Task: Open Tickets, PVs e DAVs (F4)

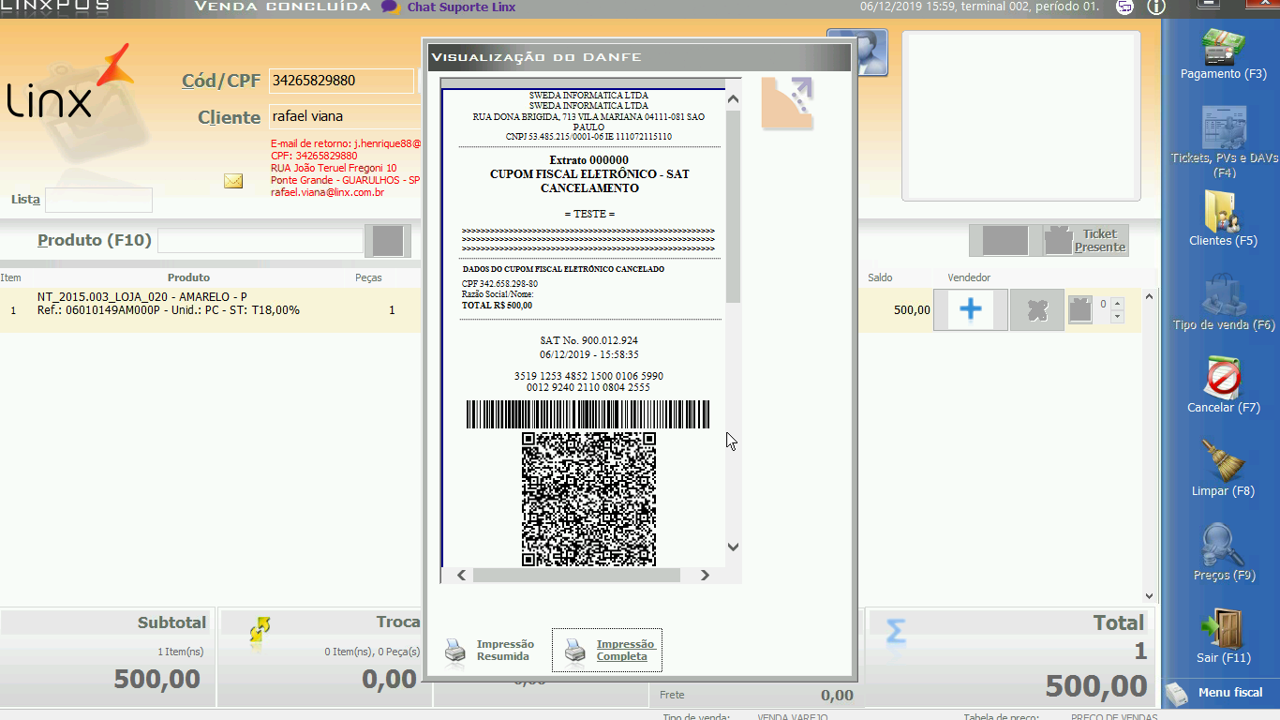Action: click(1223, 142)
